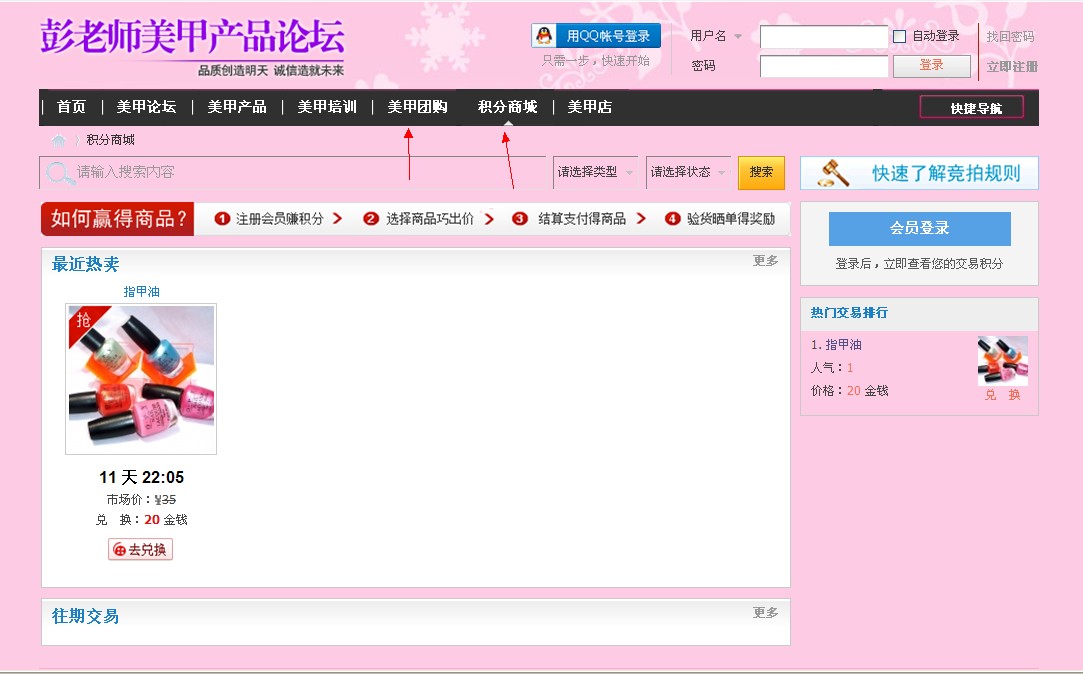This screenshot has height=674, width=1083.
Task: Click the 用QQ帐号登录 button
Action: click(x=596, y=36)
